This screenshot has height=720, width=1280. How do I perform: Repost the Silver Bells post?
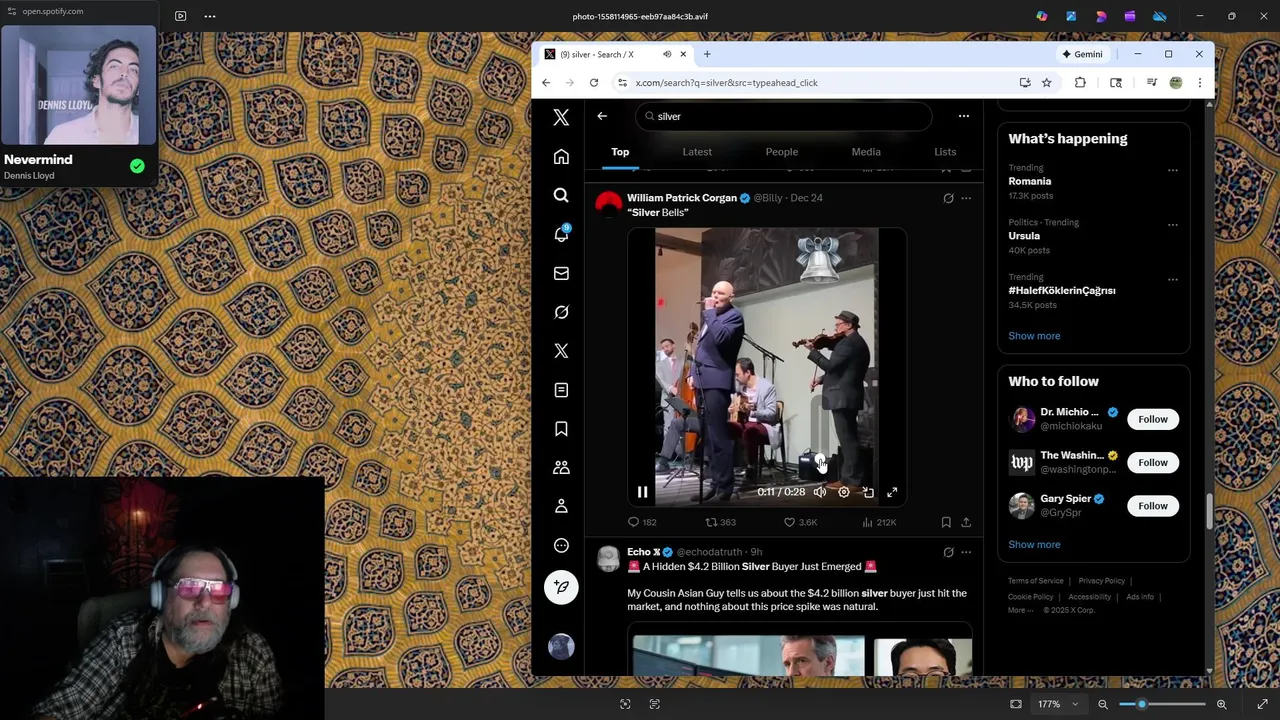pos(720,522)
